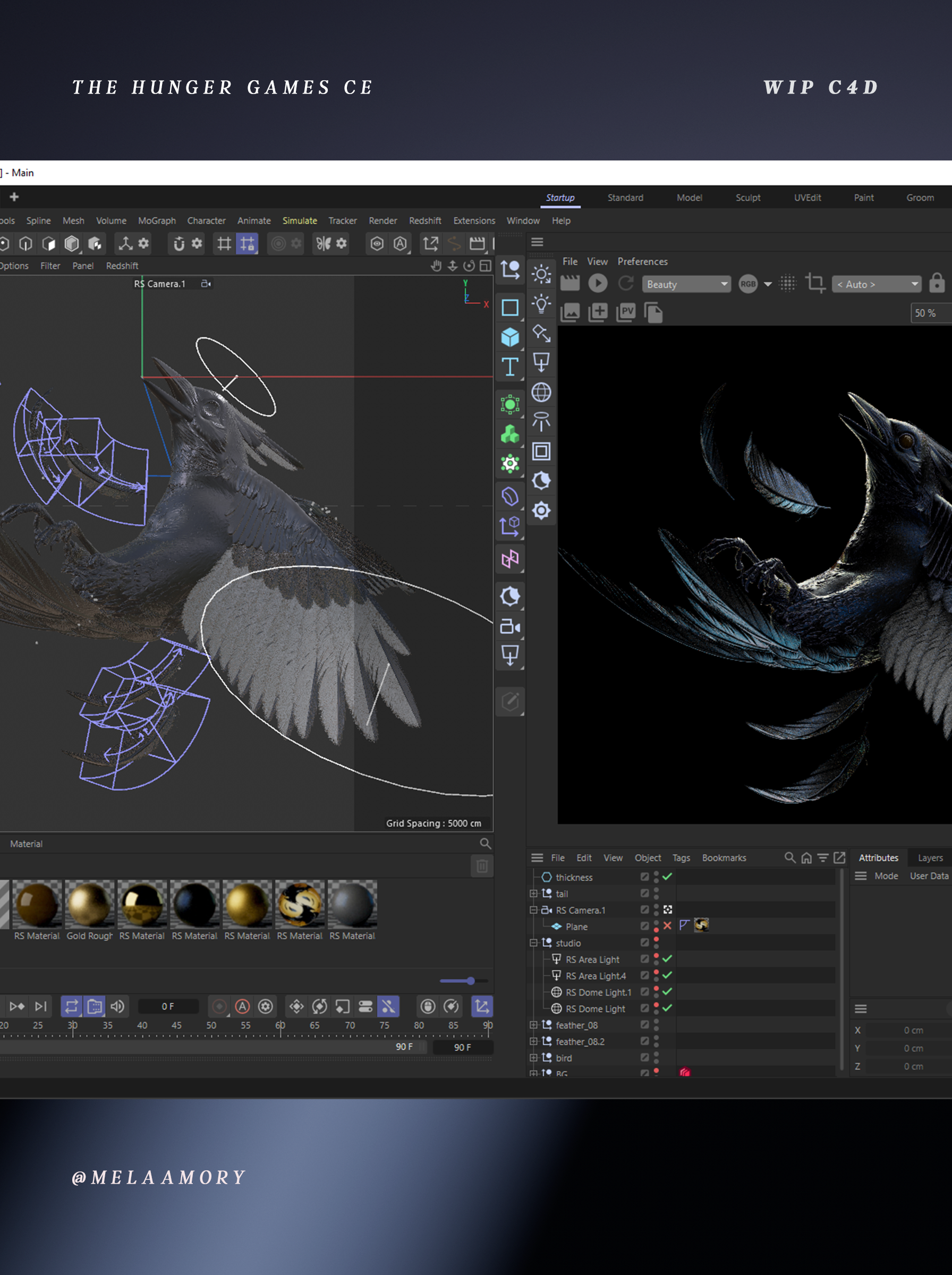Toggle the green checkmark for RS Area Light.4

pyautogui.click(x=667, y=975)
